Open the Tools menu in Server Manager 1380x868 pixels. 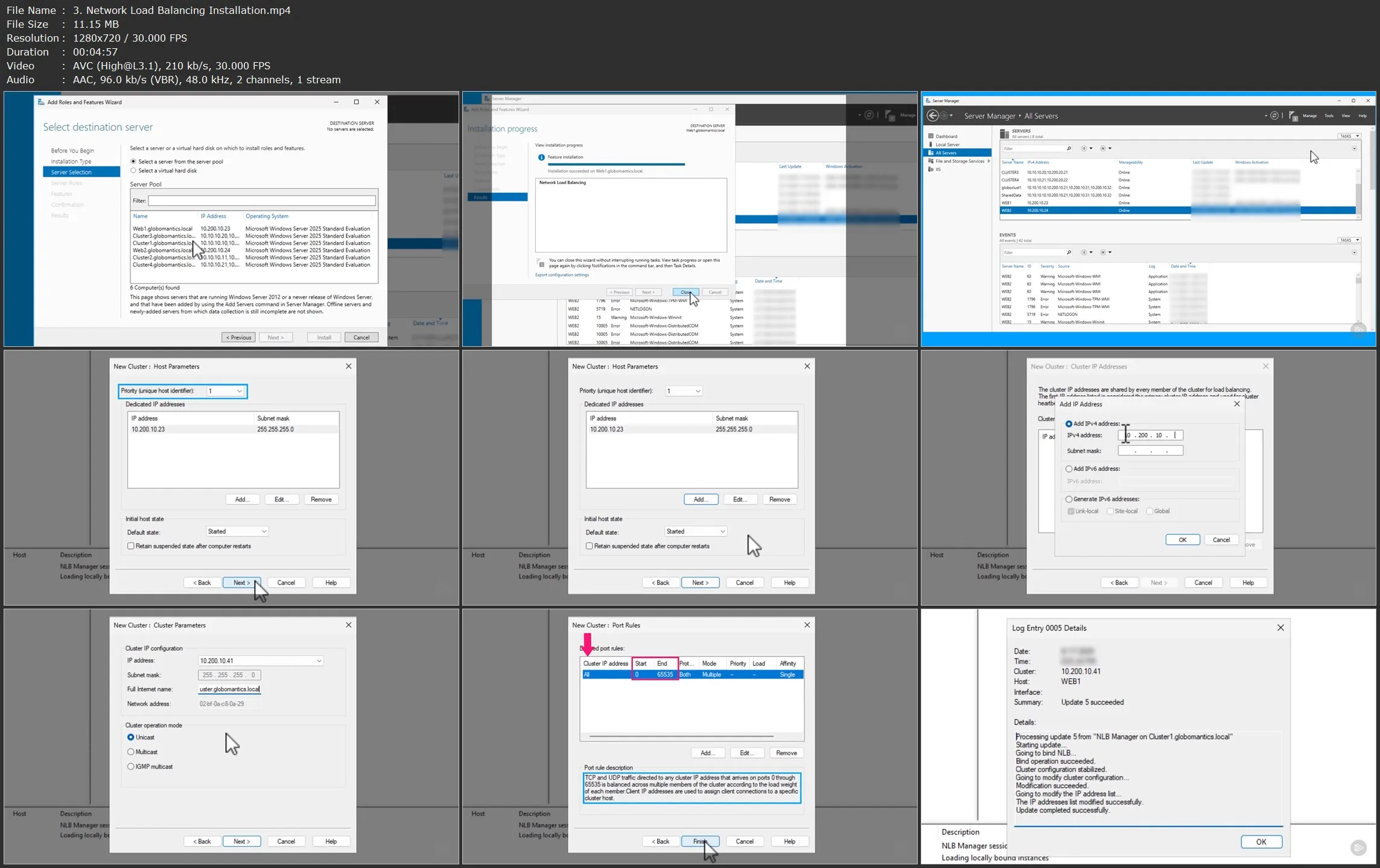tap(1329, 116)
